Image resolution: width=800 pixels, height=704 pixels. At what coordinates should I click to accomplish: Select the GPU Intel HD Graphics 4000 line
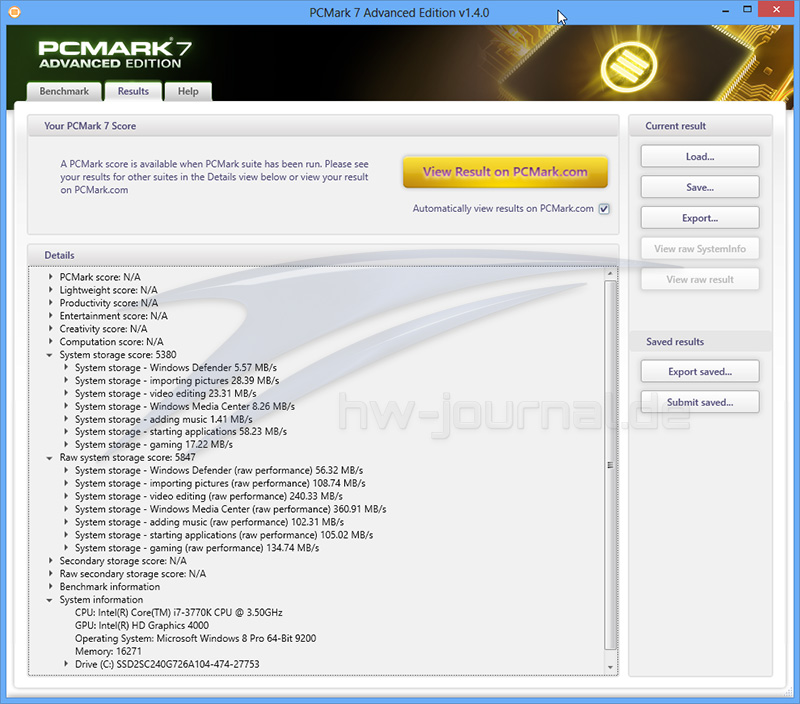point(142,625)
